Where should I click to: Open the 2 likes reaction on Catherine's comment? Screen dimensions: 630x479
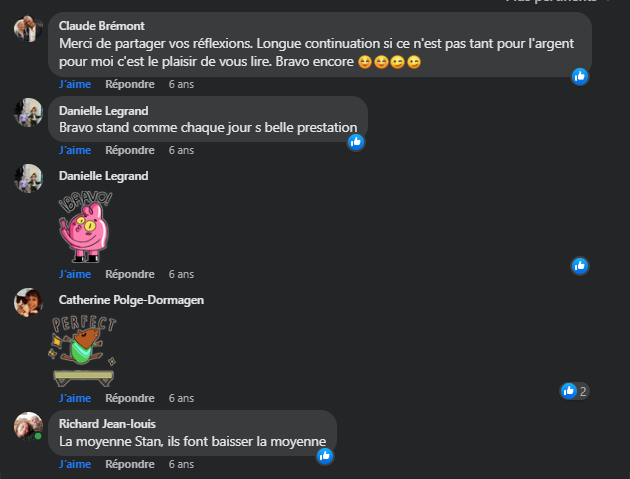point(575,391)
